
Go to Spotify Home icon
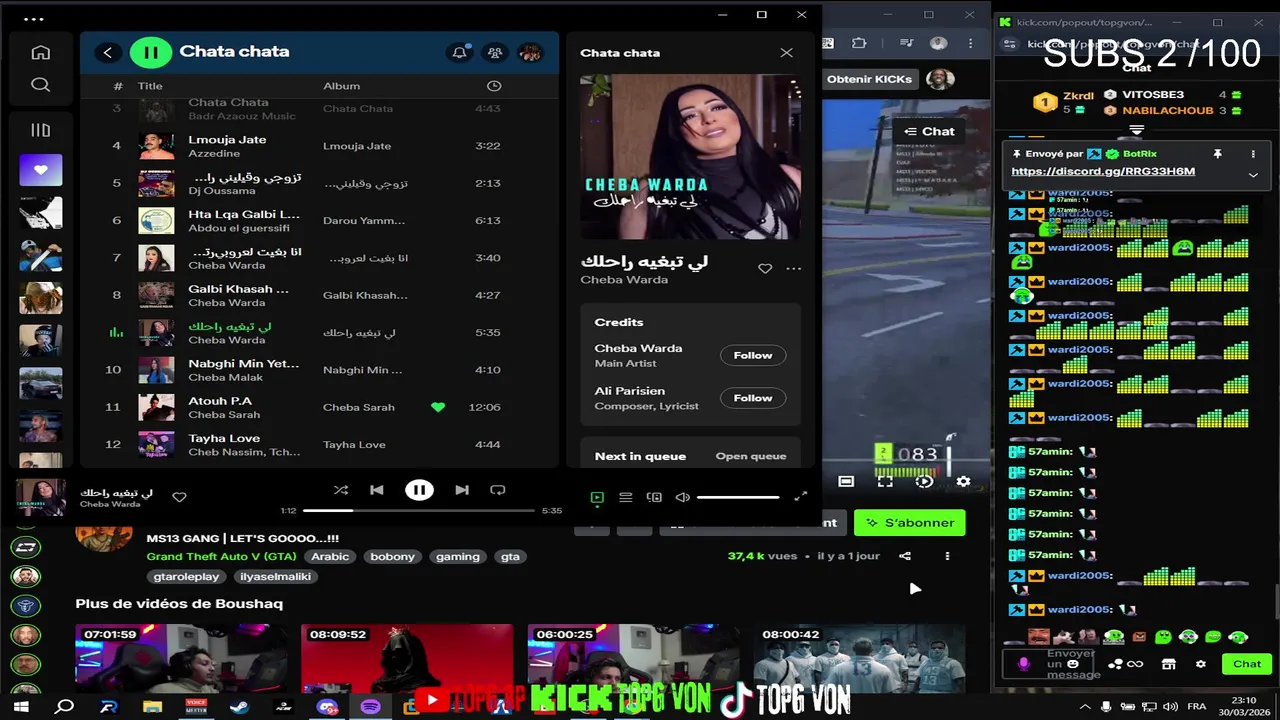pyautogui.click(x=41, y=53)
